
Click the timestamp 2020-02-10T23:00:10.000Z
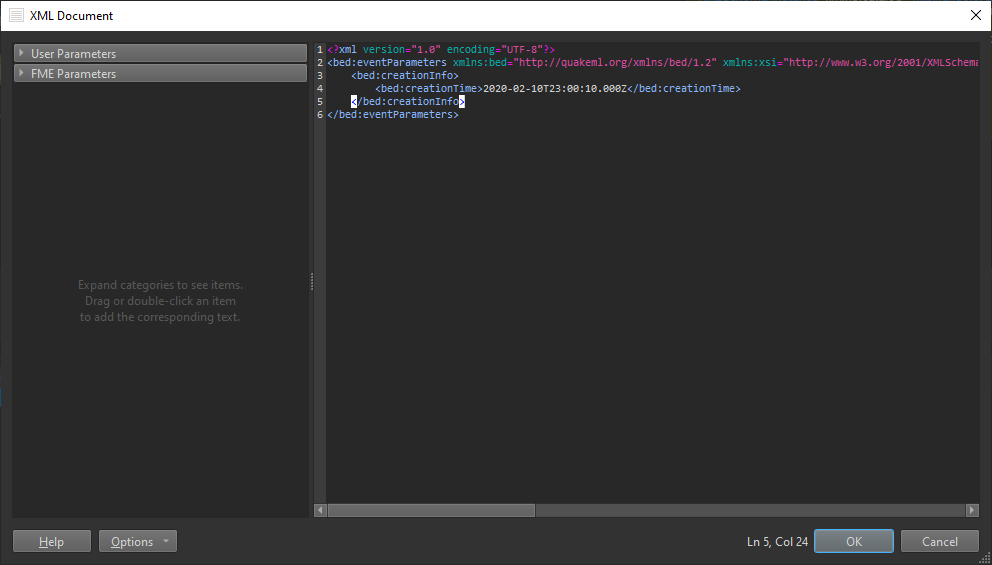pyautogui.click(x=555, y=89)
